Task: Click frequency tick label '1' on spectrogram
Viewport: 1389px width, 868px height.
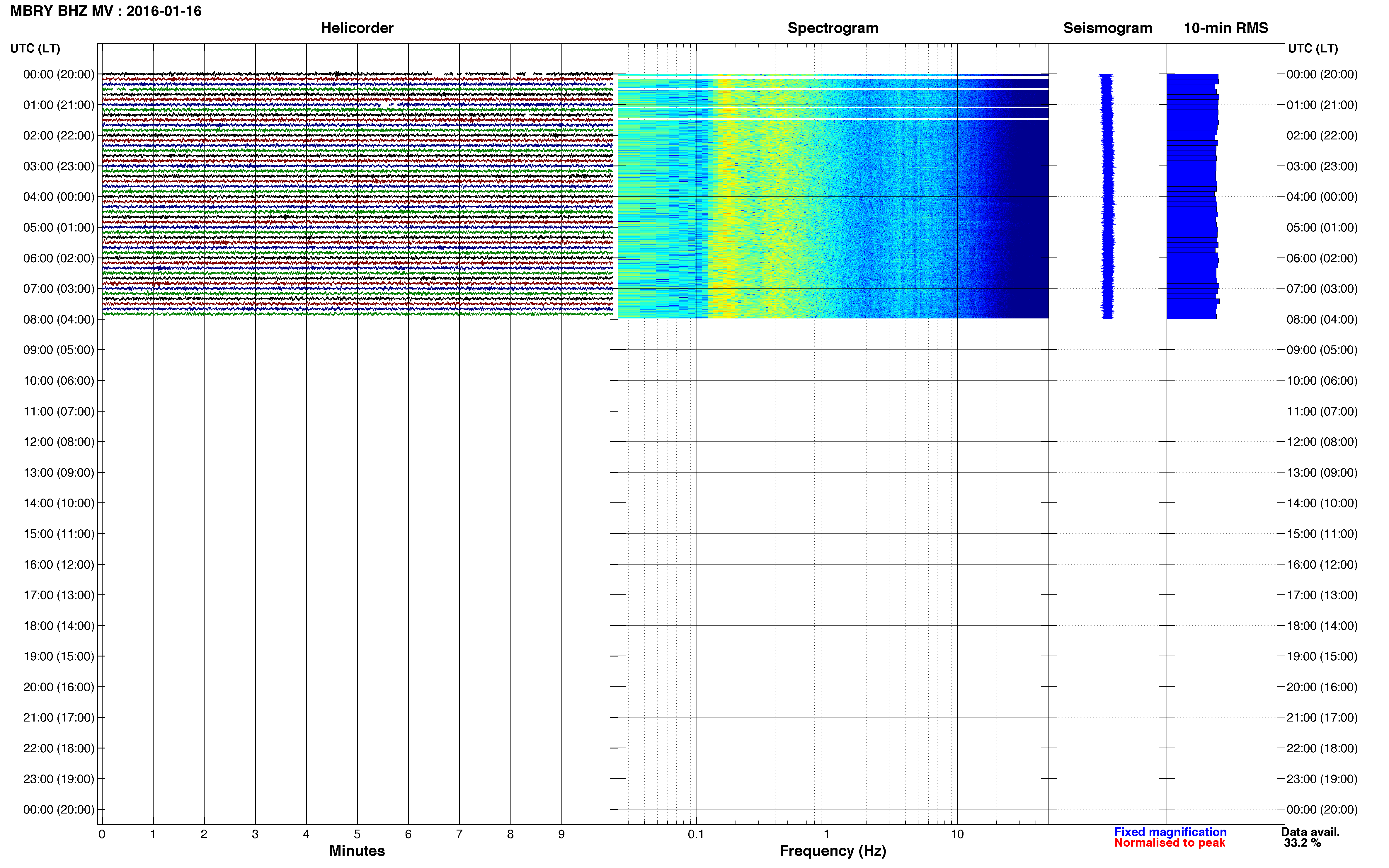Action: pos(826,835)
